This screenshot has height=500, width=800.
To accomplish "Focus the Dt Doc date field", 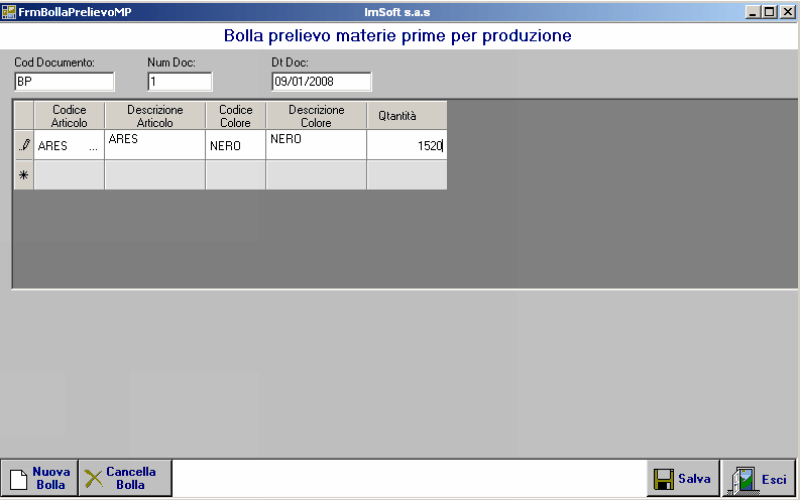I will tap(321, 82).
